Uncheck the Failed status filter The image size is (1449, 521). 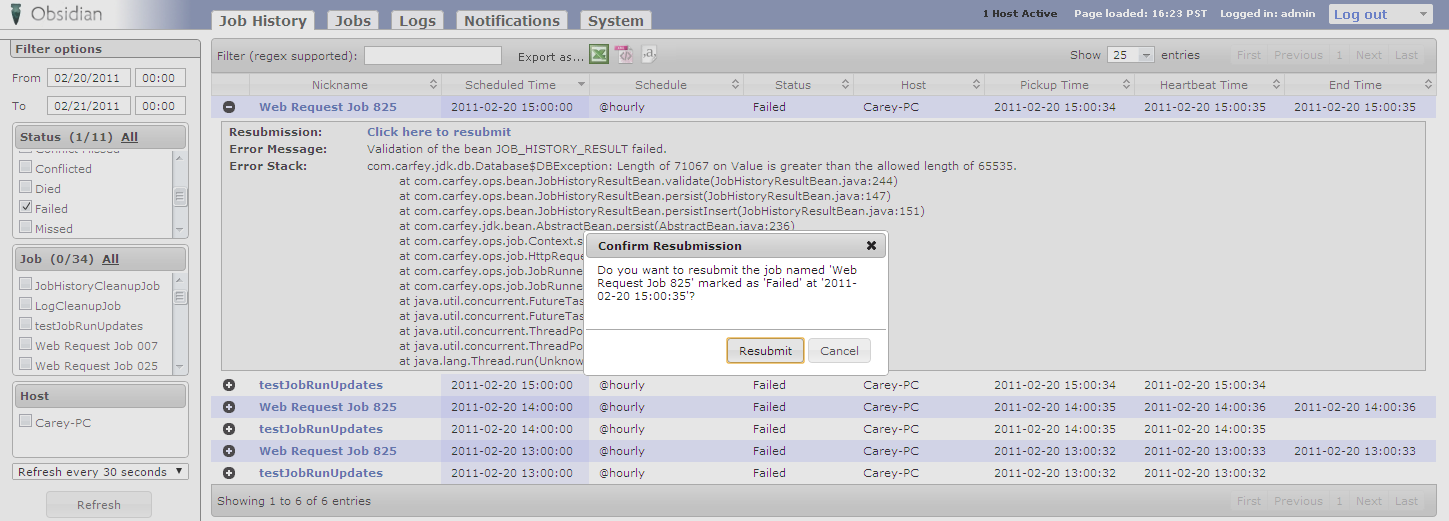[x=26, y=208]
